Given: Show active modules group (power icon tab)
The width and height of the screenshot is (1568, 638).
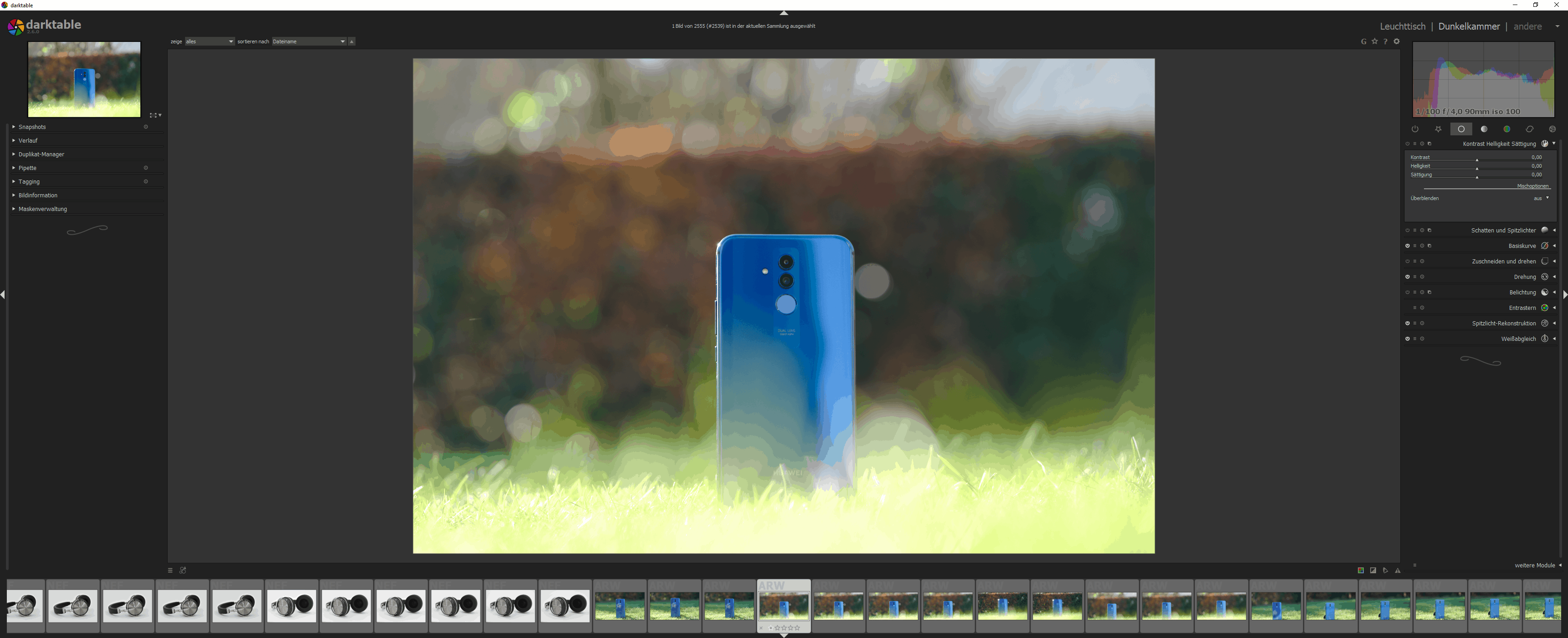Looking at the screenshot, I should [1414, 129].
